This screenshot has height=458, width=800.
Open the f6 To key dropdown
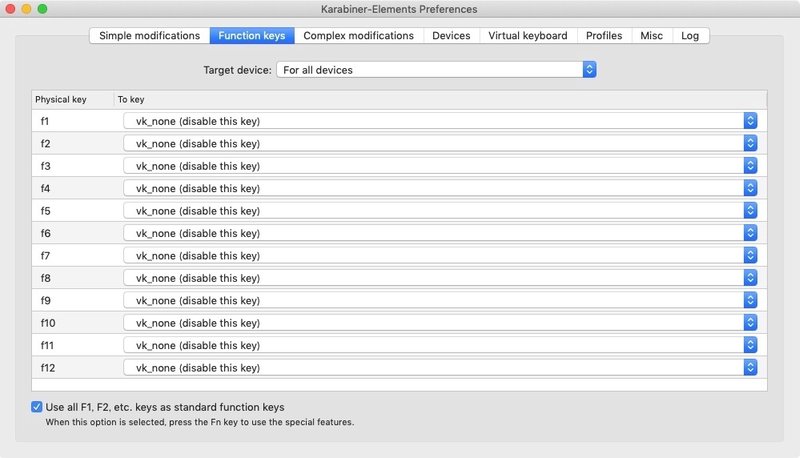440,234
